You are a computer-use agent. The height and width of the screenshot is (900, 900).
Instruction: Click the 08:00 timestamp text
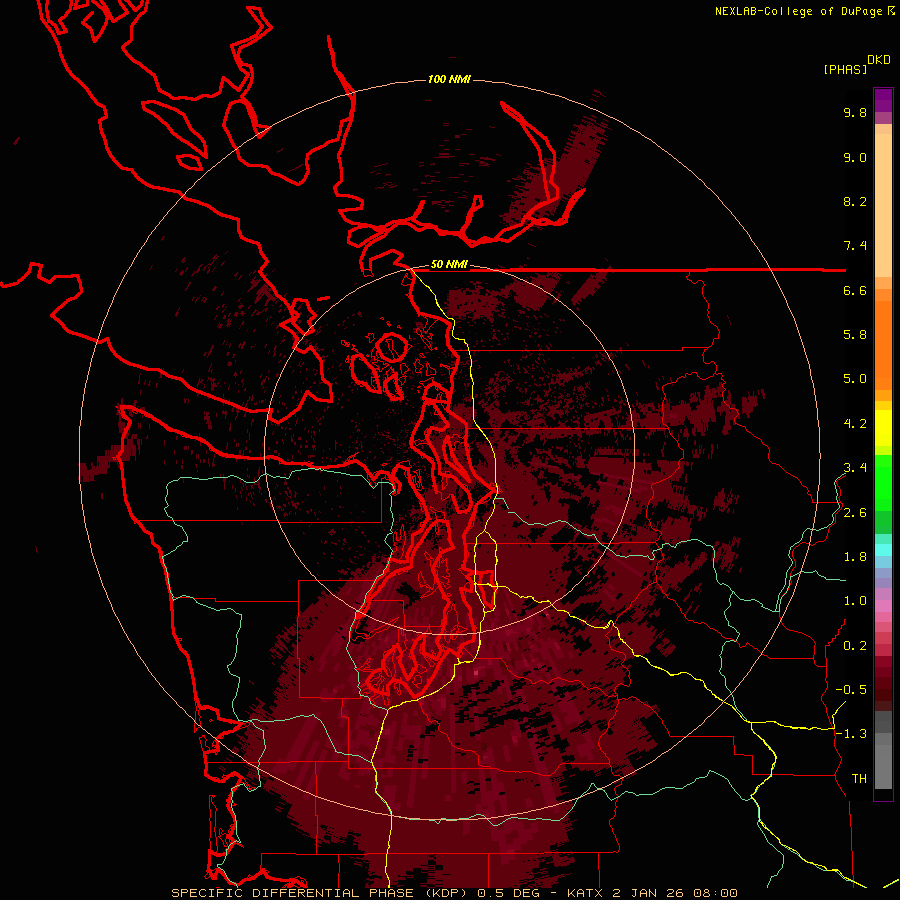click(x=715, y=893)
